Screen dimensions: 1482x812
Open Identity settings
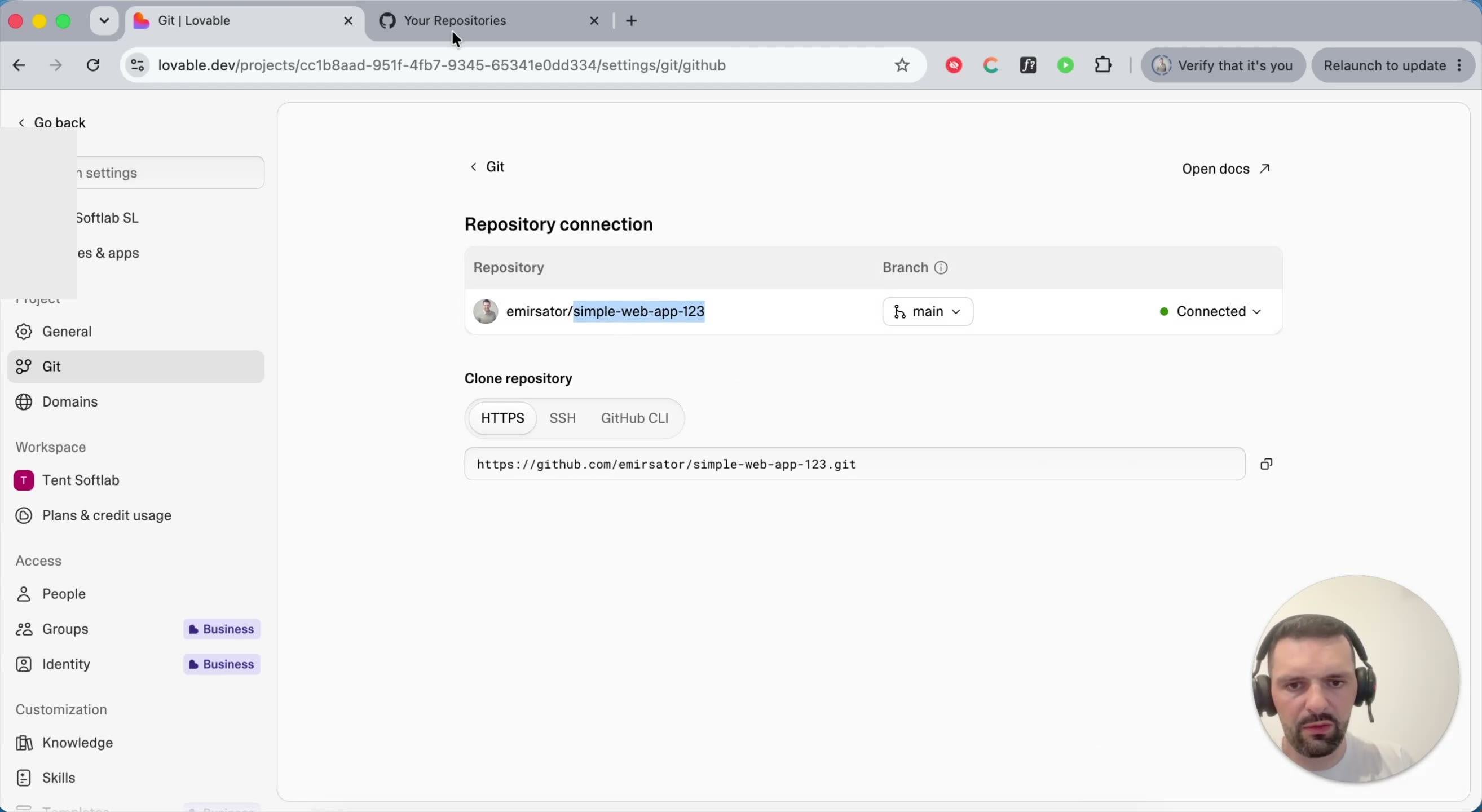coord(136,664)
